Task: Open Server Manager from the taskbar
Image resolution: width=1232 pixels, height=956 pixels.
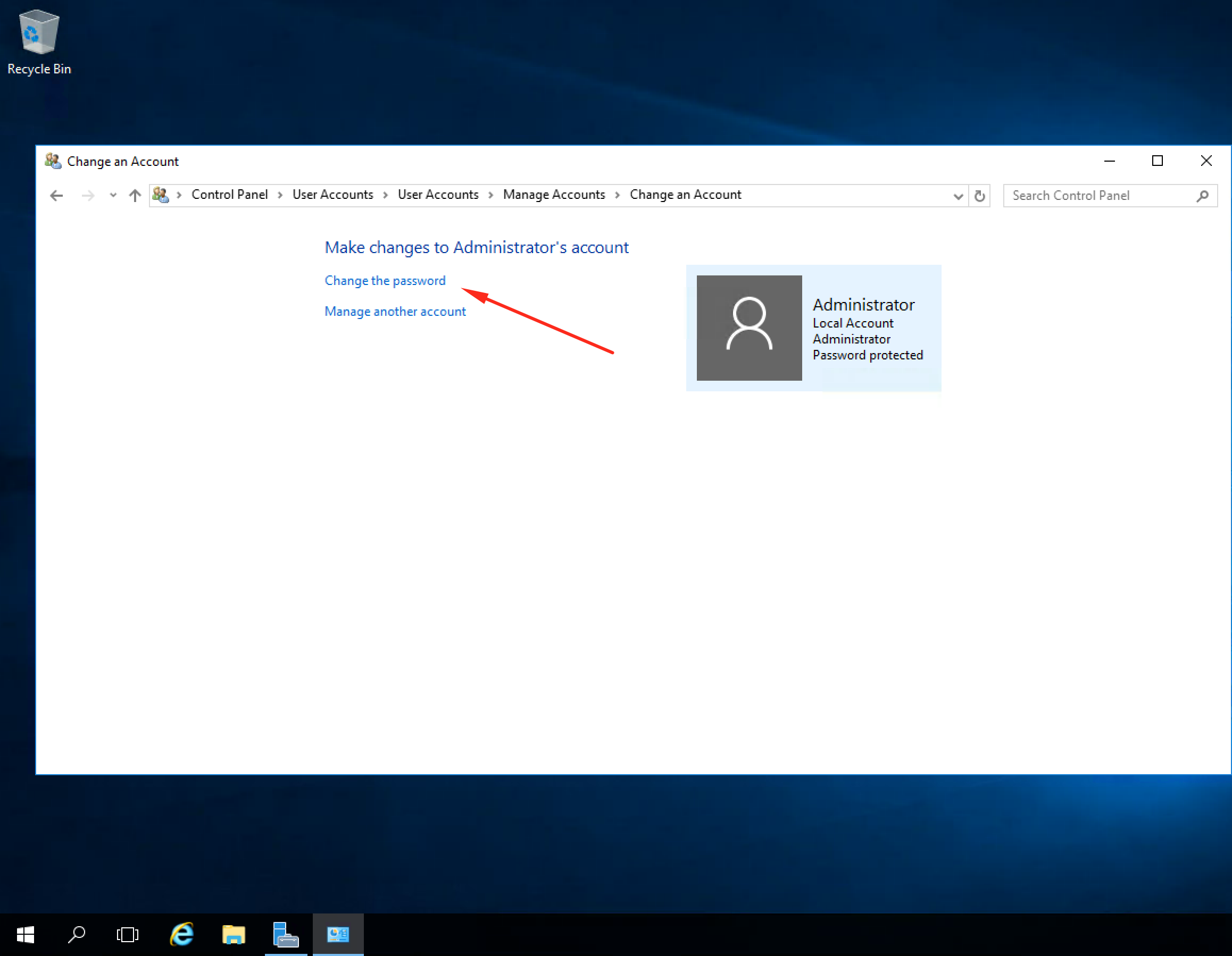Action: point(286,934)
